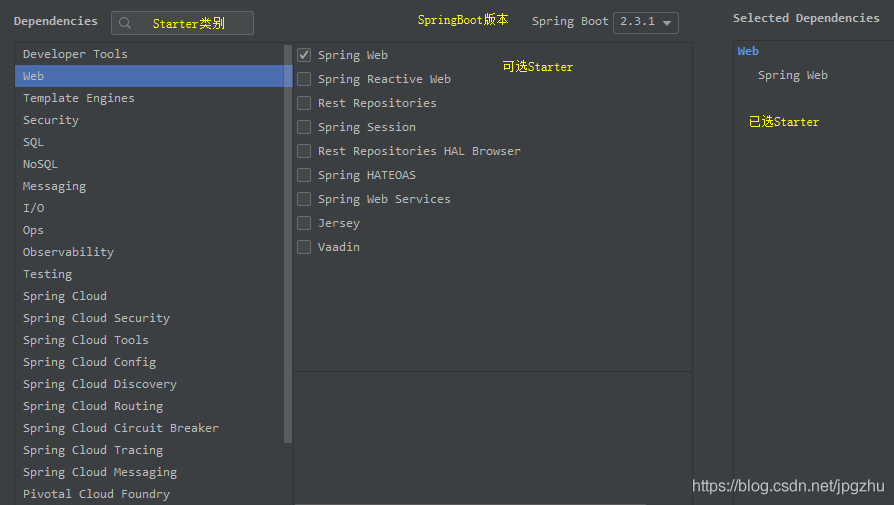Check the Jersey checkbox

304,223
